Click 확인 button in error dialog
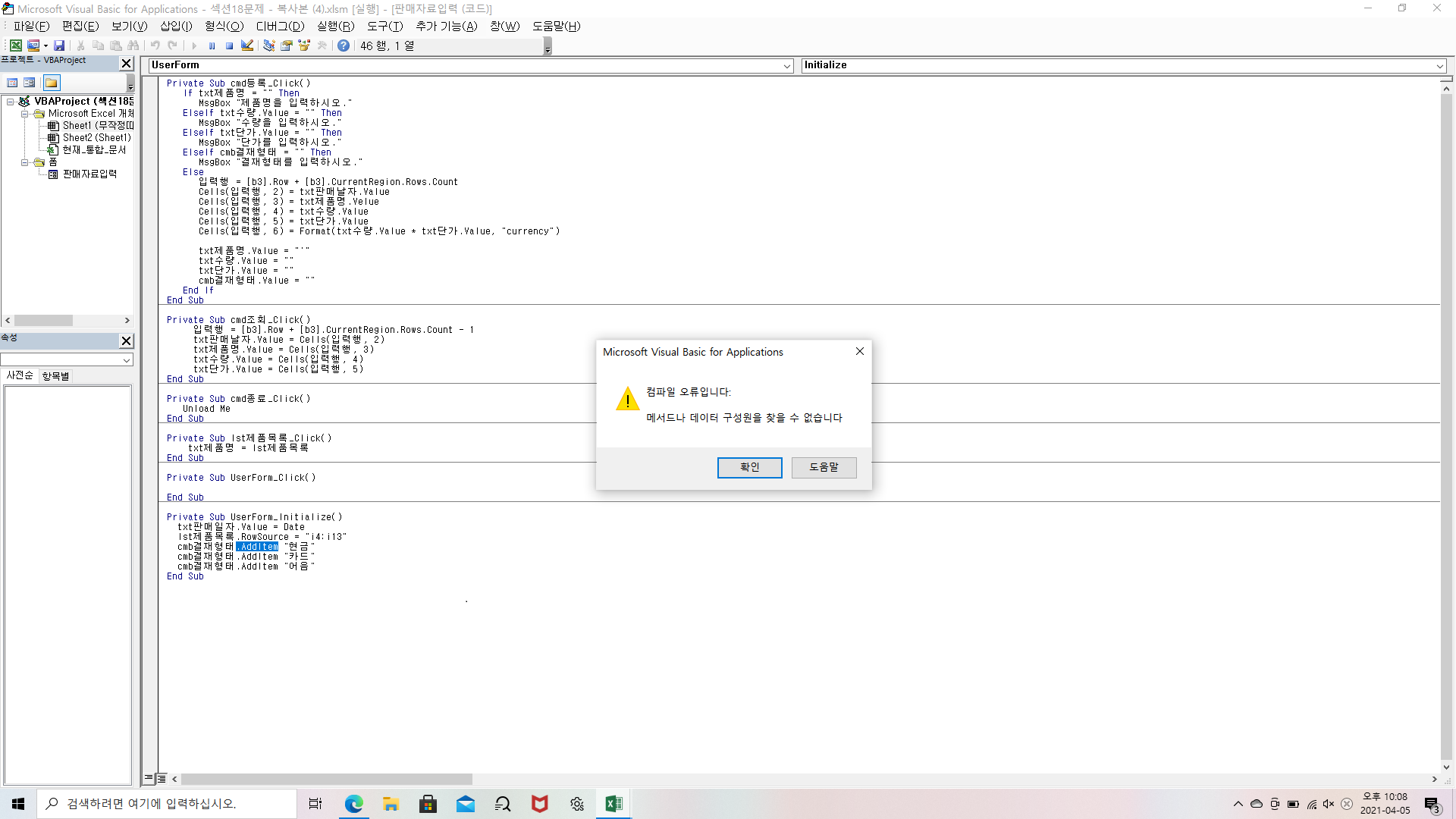 pos(749,467)
